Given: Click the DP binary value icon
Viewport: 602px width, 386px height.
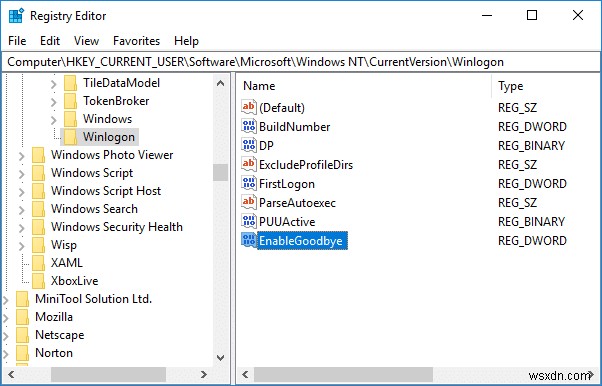Looking at the screenshot, I should pyautogui.click(x=249, y=145).
